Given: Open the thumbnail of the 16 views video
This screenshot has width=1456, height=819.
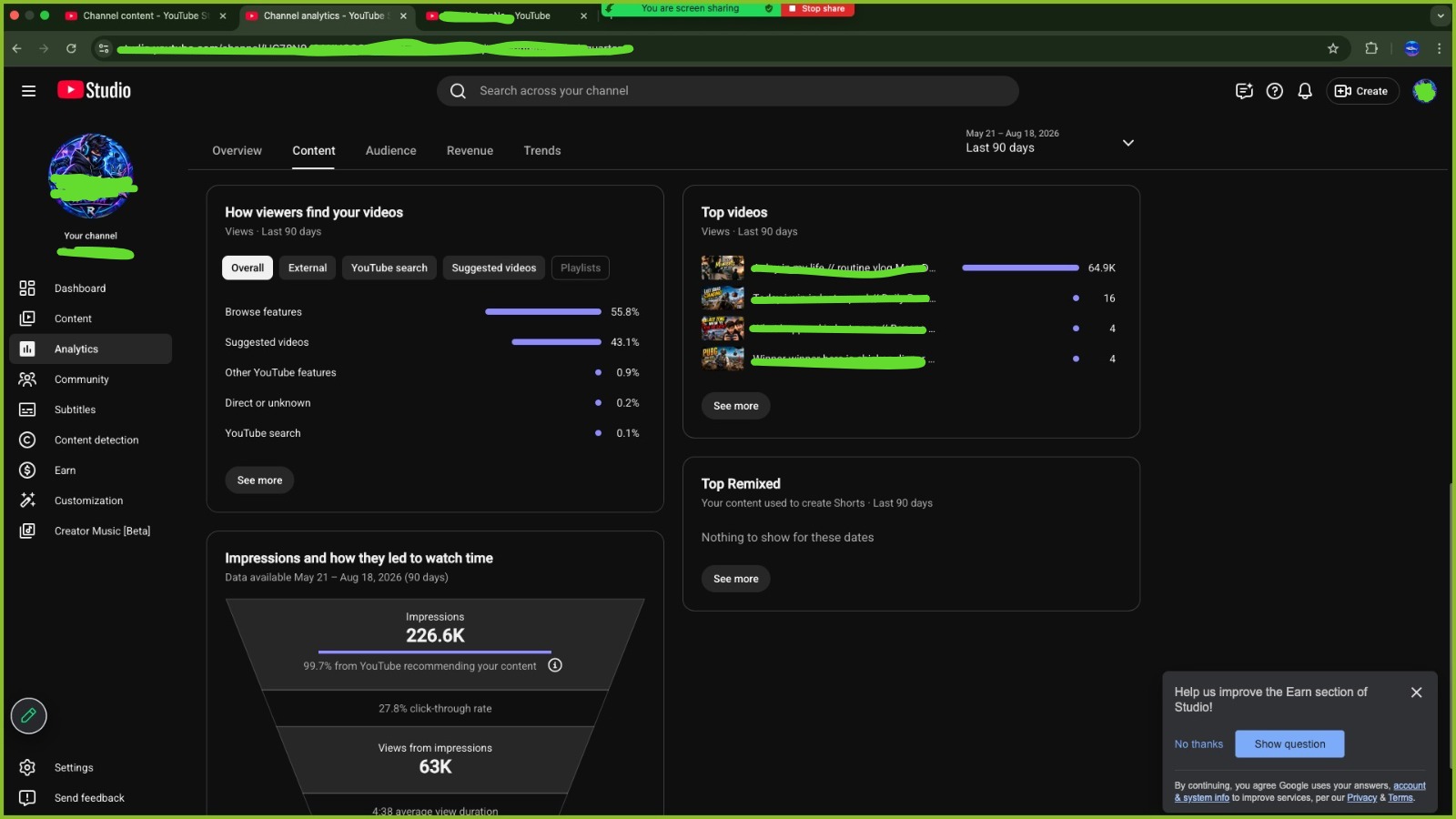Looking at the screenshot, I should (723, 298).
